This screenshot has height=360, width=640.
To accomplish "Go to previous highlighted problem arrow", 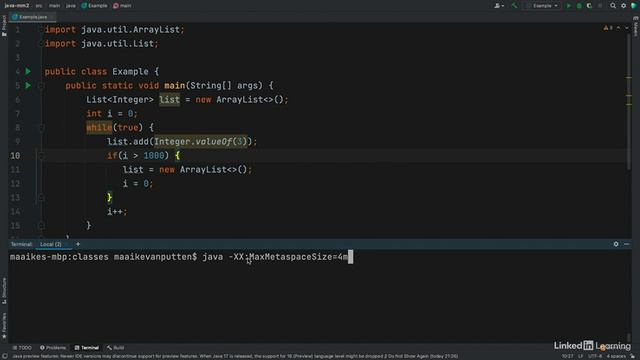I will click(618, 28).
